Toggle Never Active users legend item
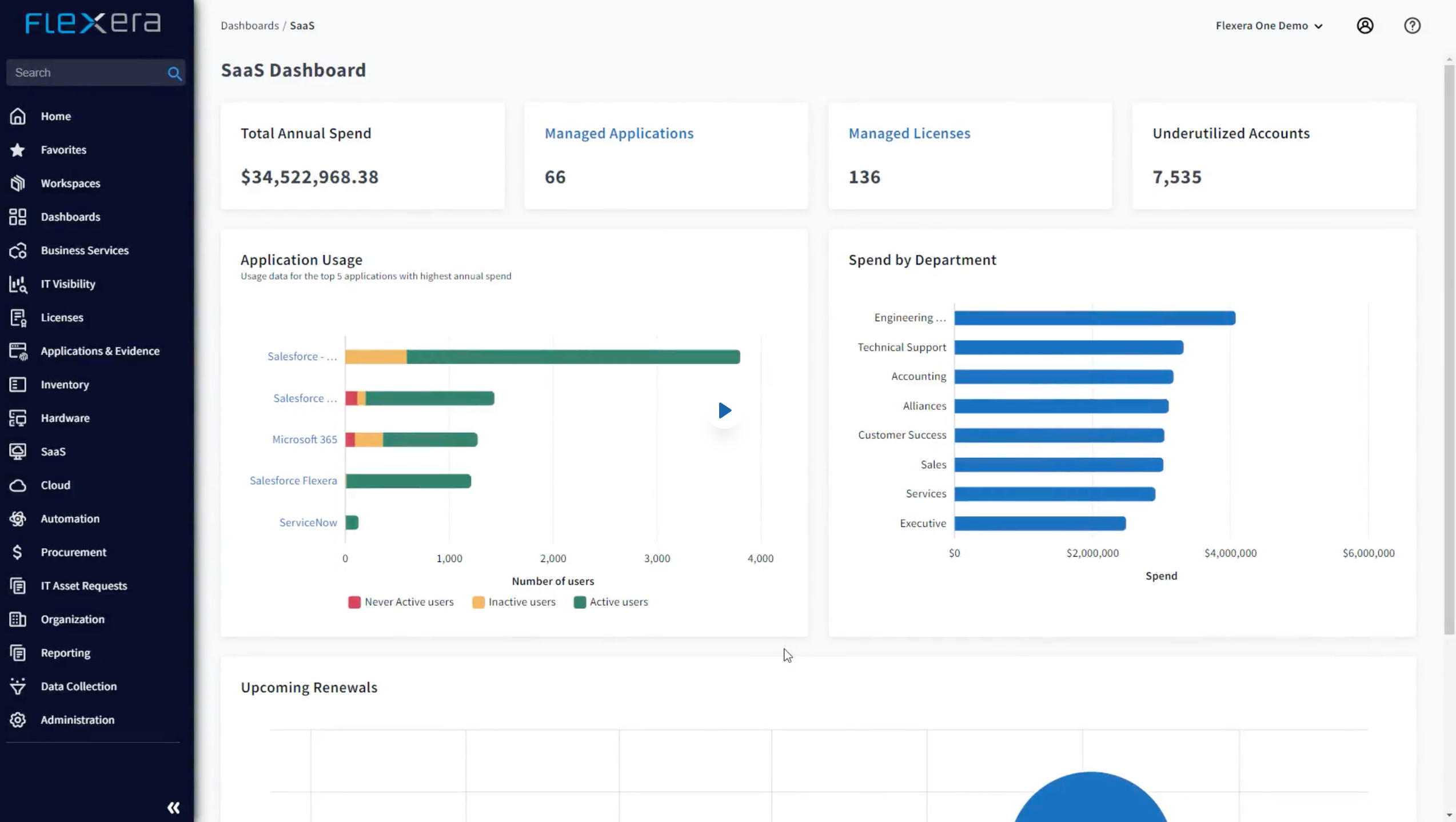Screen dimensions: 1456x822 pyautogui.click(x=401, y=602)
